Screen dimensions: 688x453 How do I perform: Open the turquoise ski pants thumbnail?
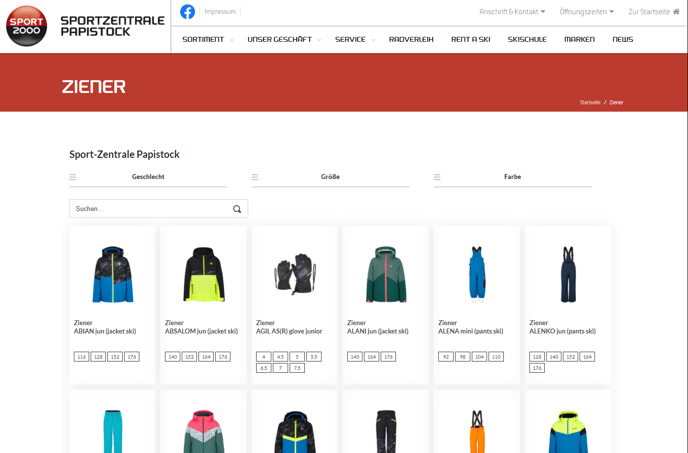(x=113, y=431)
